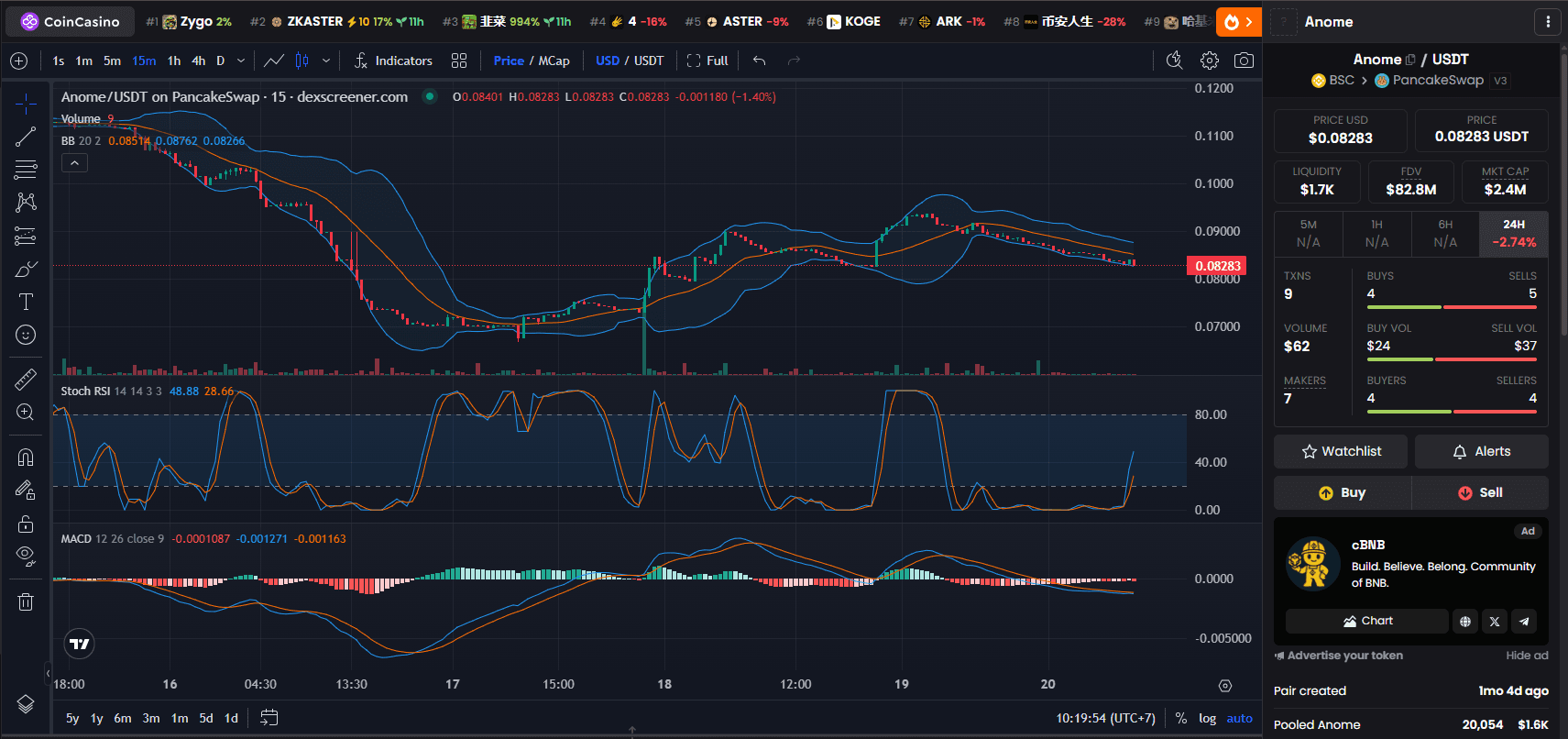1568x739 pixels.
Task: Undo the last chart action
Action: click(760, 61)
